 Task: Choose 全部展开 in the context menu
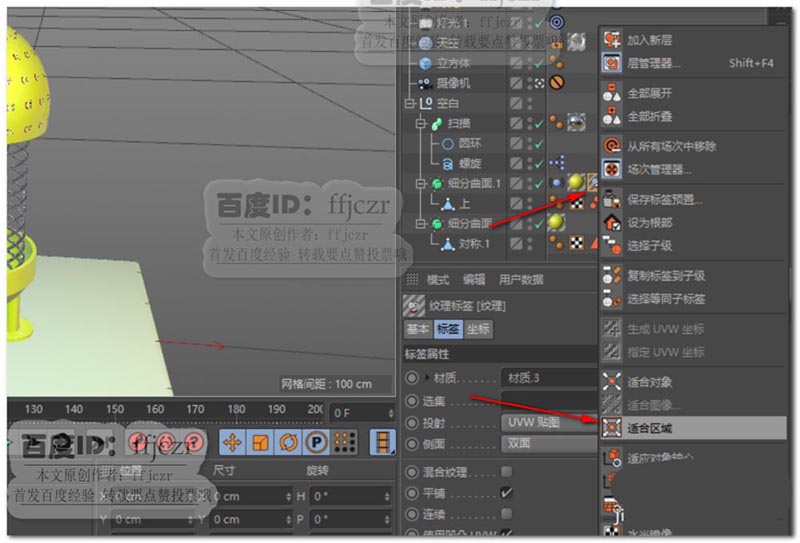[x=693, y=93]
